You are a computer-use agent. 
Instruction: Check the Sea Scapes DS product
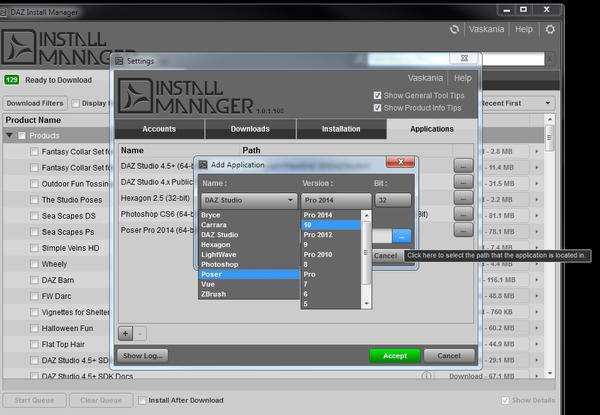click(34, 216)
